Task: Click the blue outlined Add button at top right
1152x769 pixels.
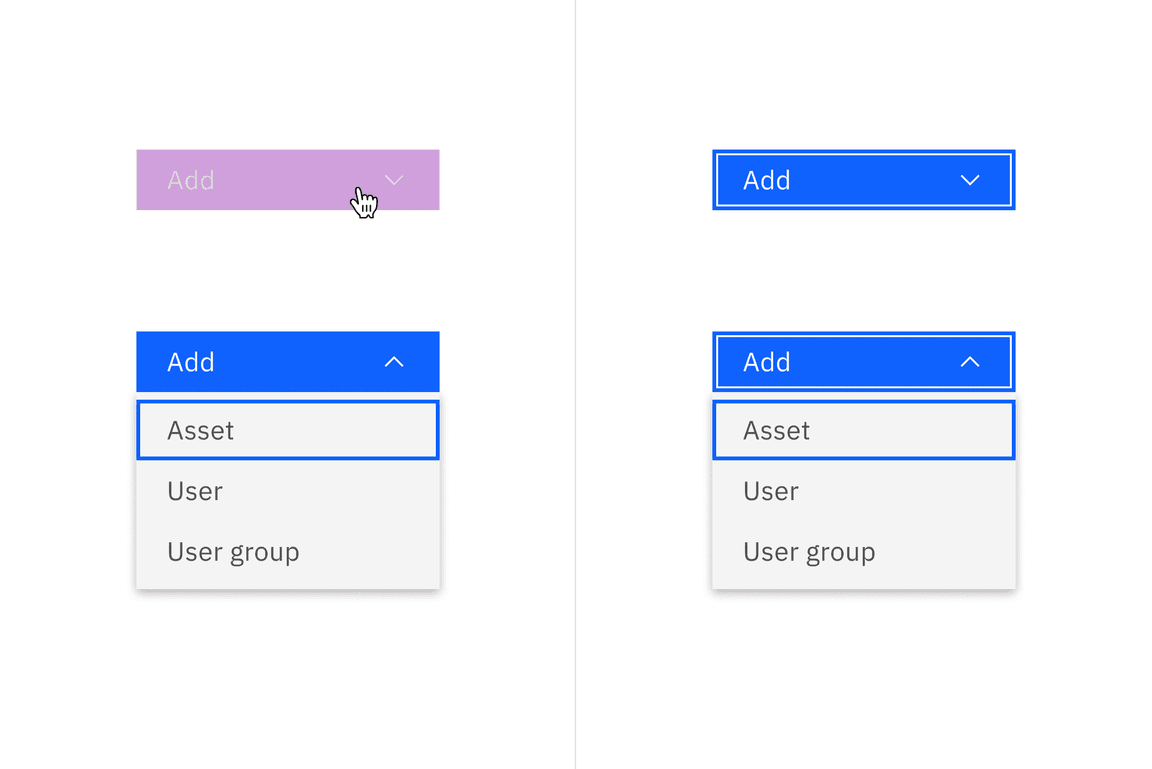Action: pyautogui.click(x=863, y=180)
